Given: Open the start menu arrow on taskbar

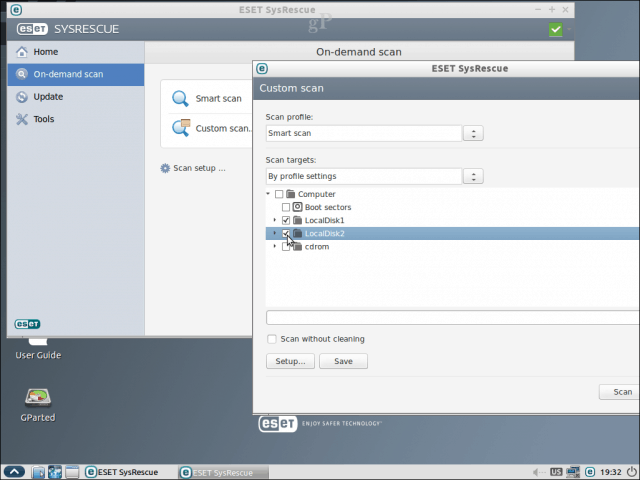Looking at the screenshot, I should tap(14, 472).
